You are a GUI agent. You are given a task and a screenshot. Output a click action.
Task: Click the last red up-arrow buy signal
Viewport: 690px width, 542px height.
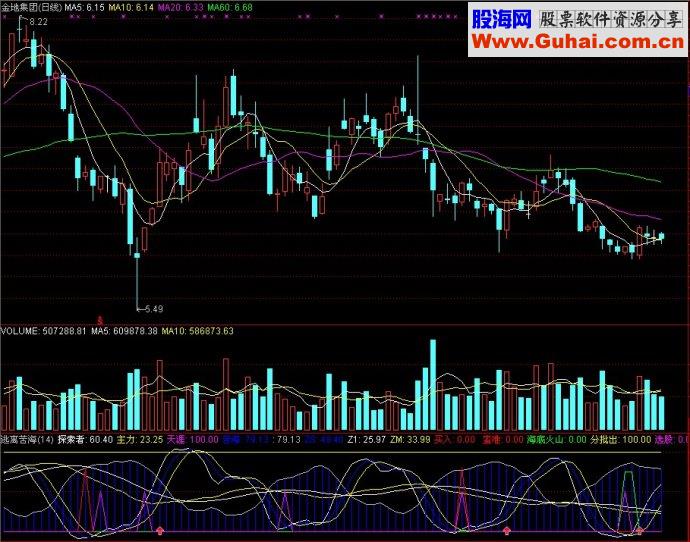(x=640, y=531)
